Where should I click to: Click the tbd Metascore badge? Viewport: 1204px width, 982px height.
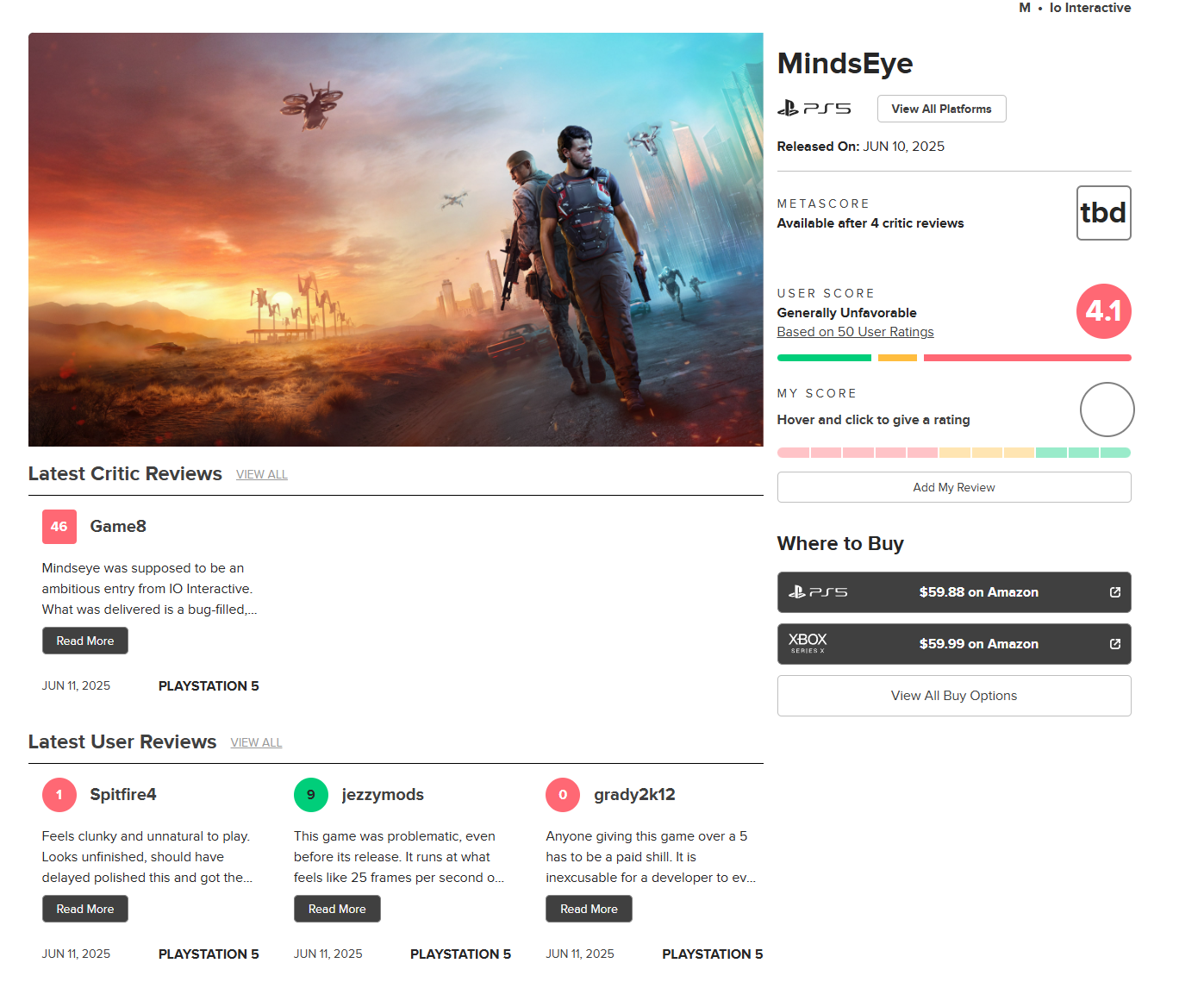1103,213
